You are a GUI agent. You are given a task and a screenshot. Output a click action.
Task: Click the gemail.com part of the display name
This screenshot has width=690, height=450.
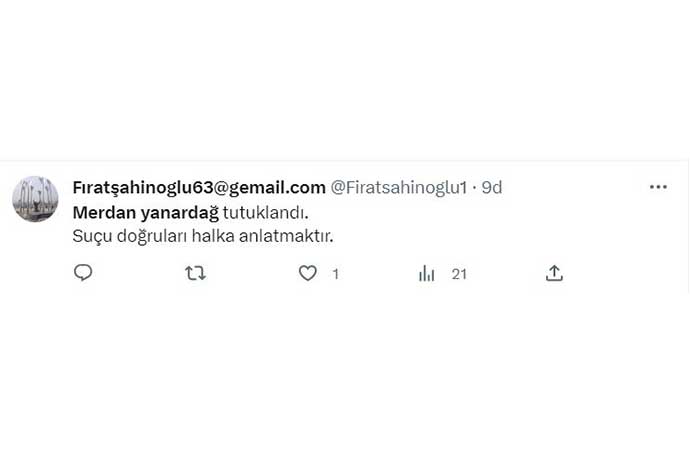(x=277, y=188)
